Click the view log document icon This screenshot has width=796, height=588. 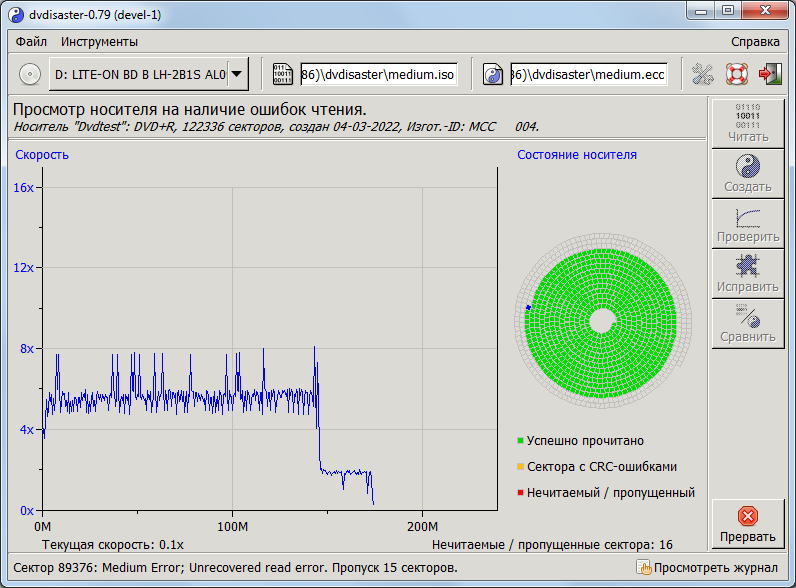point(645,568)
